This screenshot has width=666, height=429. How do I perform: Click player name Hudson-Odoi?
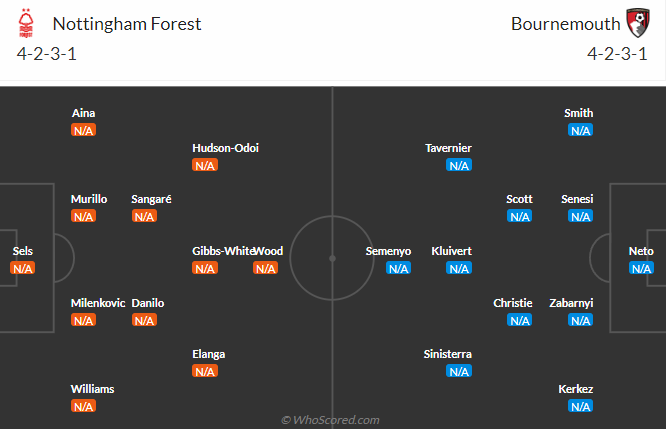225,148
